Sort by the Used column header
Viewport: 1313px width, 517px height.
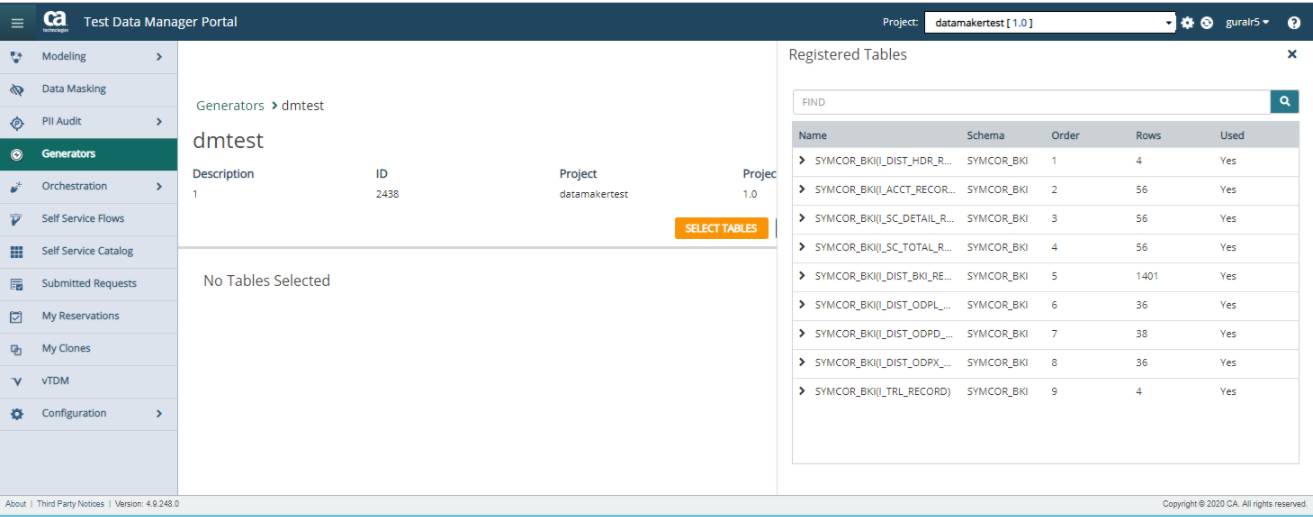pos(1232,135)
